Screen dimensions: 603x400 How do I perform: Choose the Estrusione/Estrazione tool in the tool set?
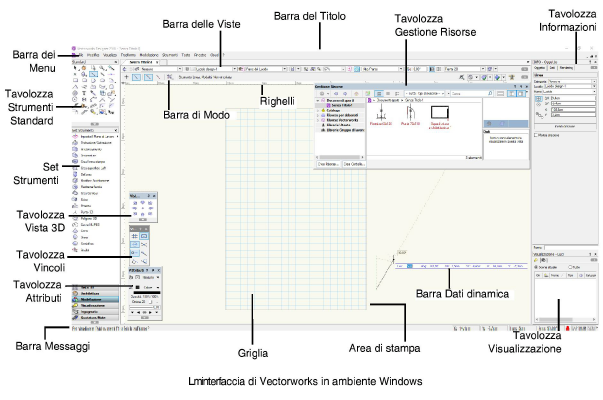click(92, 143)
